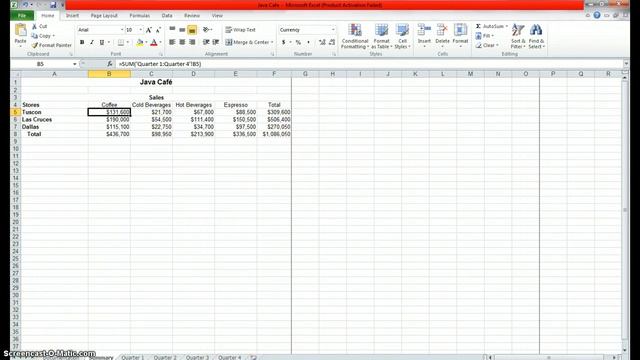The height and width of the screenshot is (360, 640).
Task: Open Find & Select binoculars menu
Action: pos(536,36)
